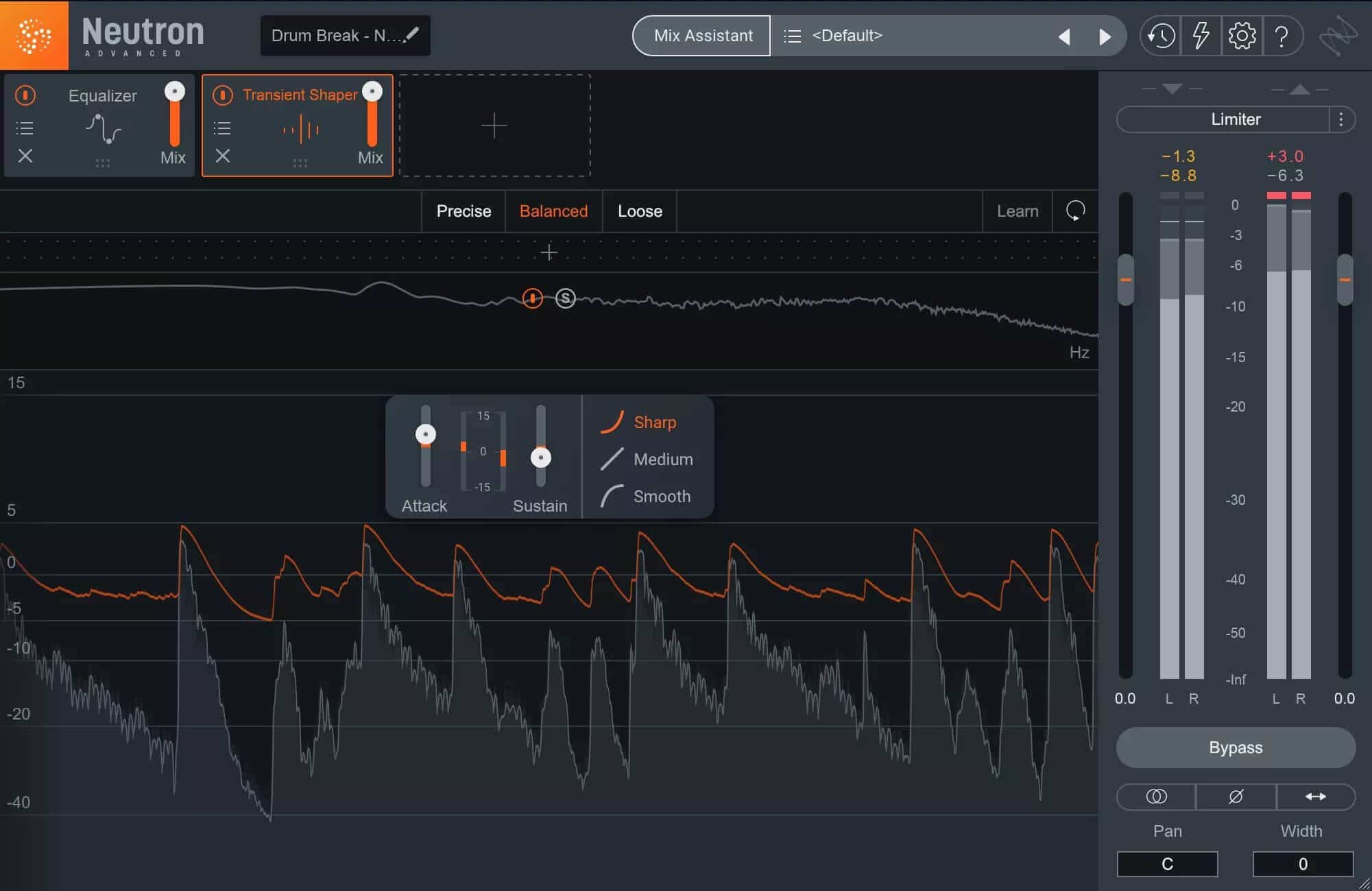Viewport: 1372px width, 891px height.
Task: Click Equalizer module drag handle dots
Action: point(103,163)
